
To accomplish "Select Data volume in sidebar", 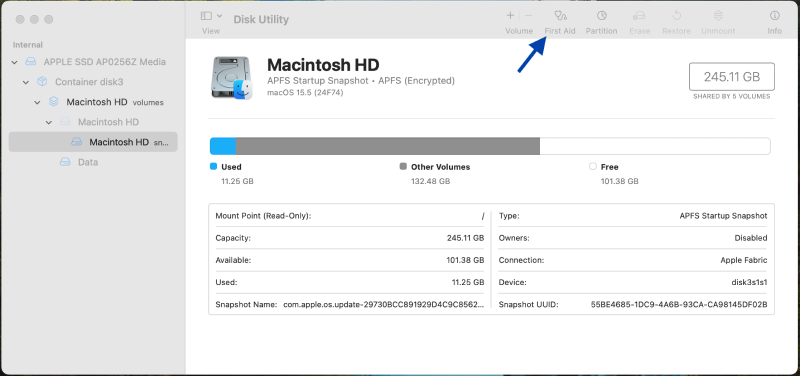I will (88, 162).
